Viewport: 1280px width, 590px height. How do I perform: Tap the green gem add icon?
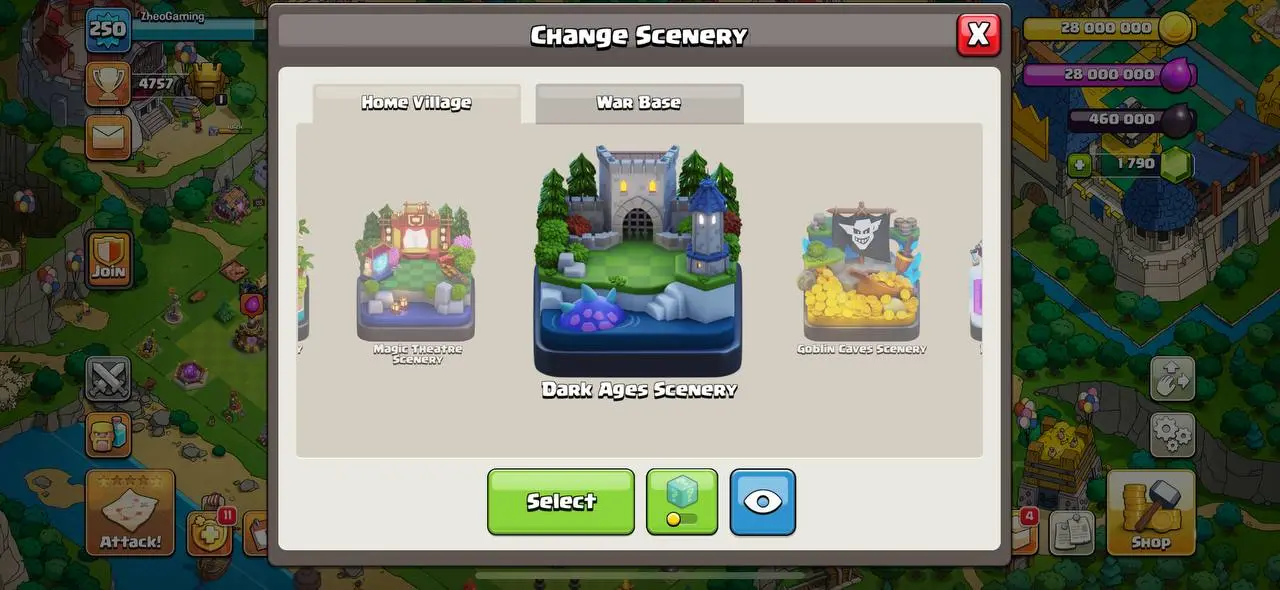(1079, 164)
